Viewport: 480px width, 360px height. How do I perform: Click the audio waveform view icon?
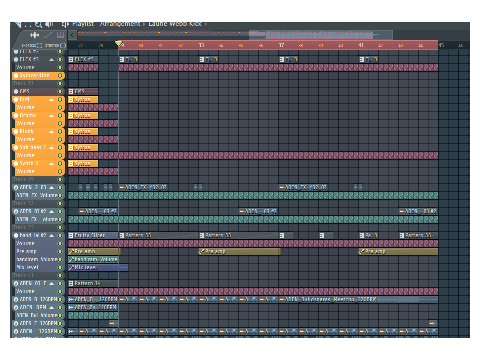pyautogui.click(x=34, y=35)
